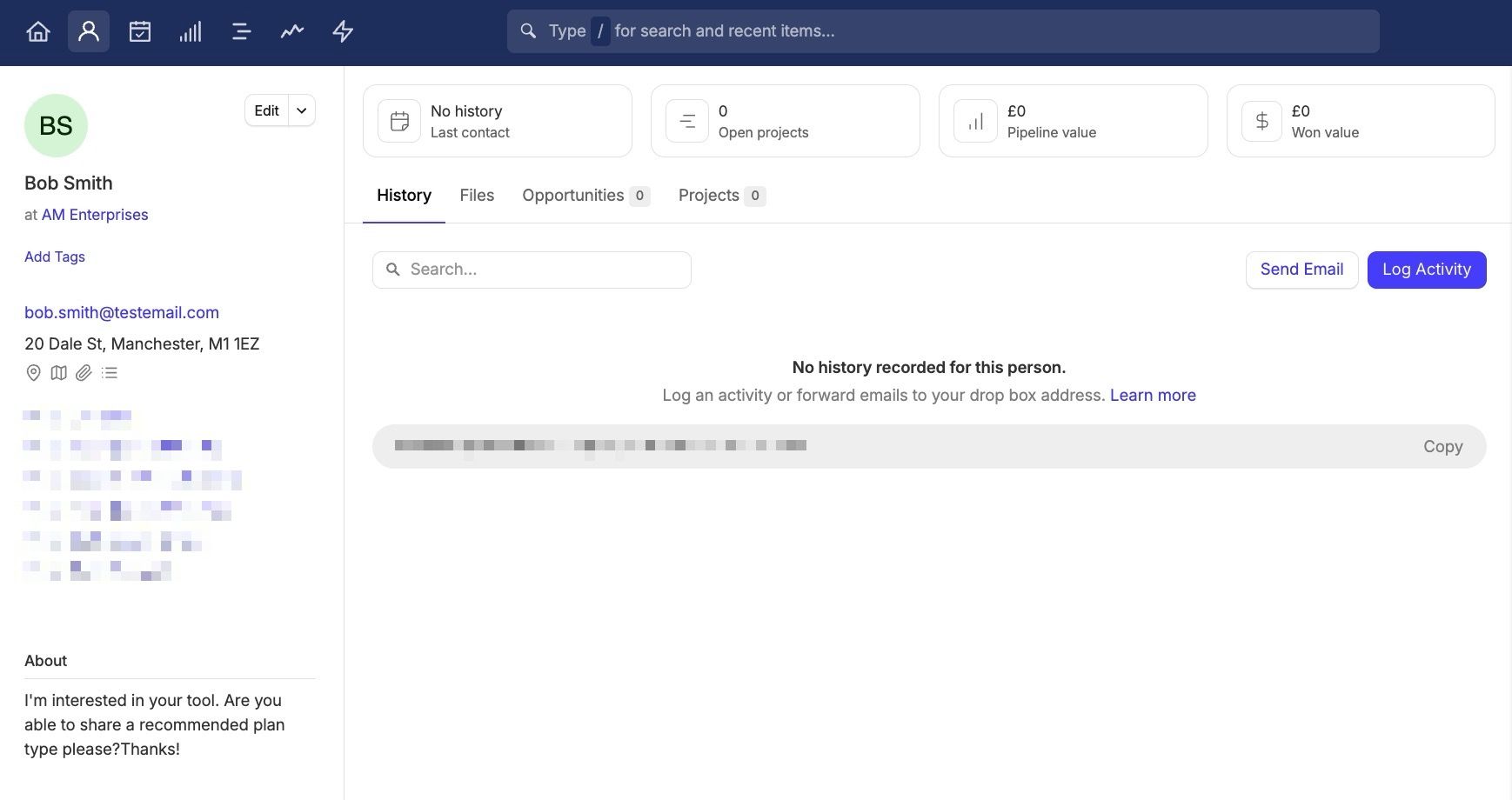Switch to the History tab

404,196
